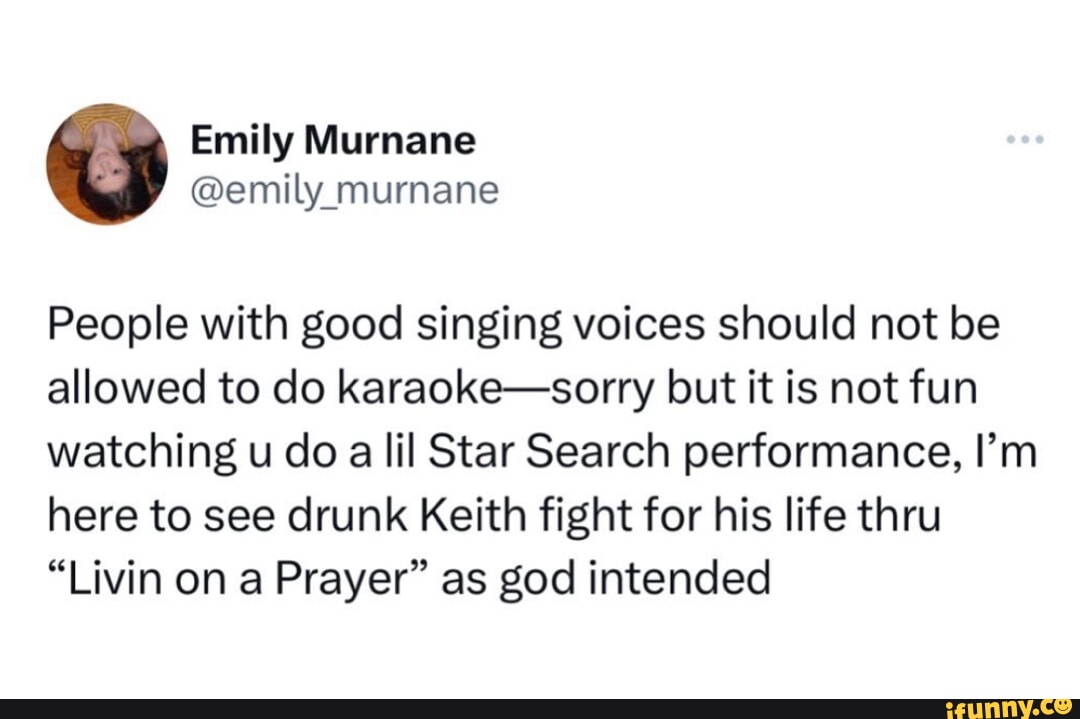Click the ifunny.co watermark logo

point(1008,707)
